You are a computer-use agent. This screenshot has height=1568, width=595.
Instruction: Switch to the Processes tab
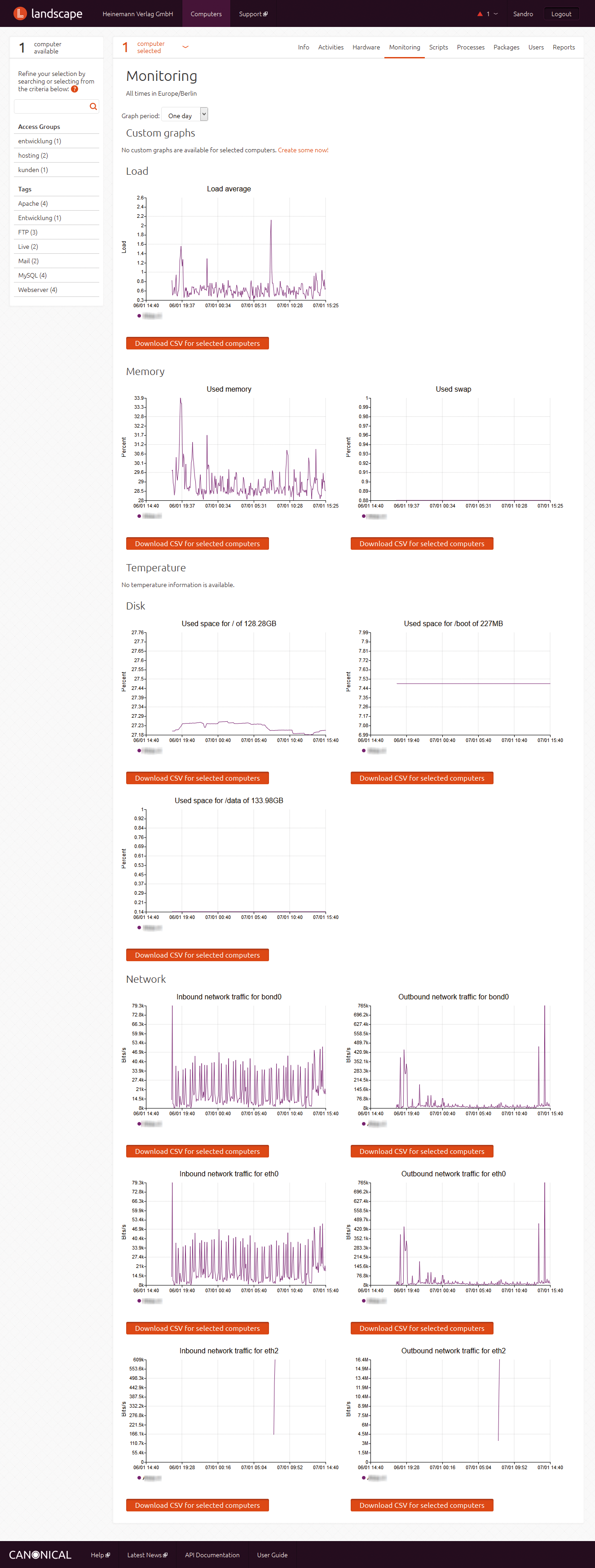coord(471,48)
